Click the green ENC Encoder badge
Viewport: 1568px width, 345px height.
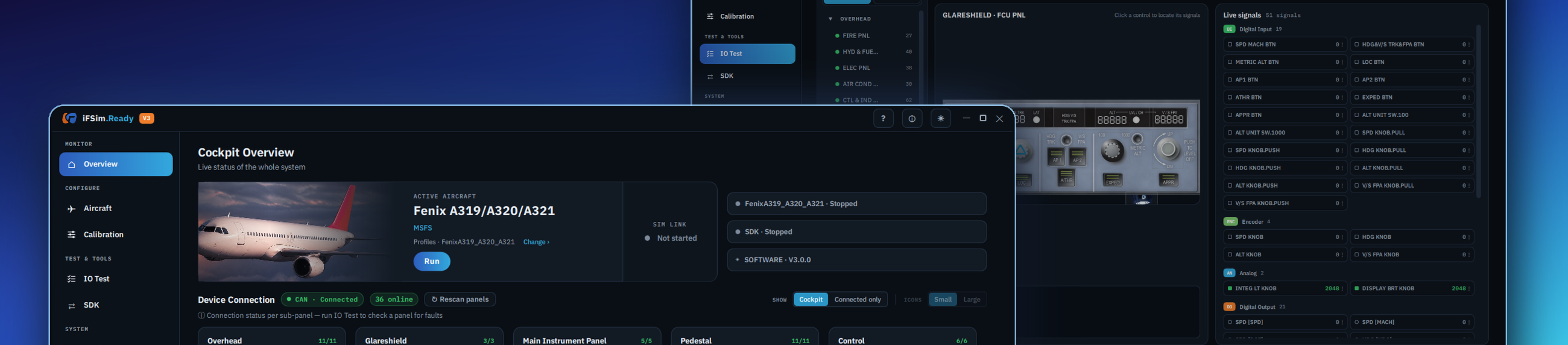click(1231, 221)
